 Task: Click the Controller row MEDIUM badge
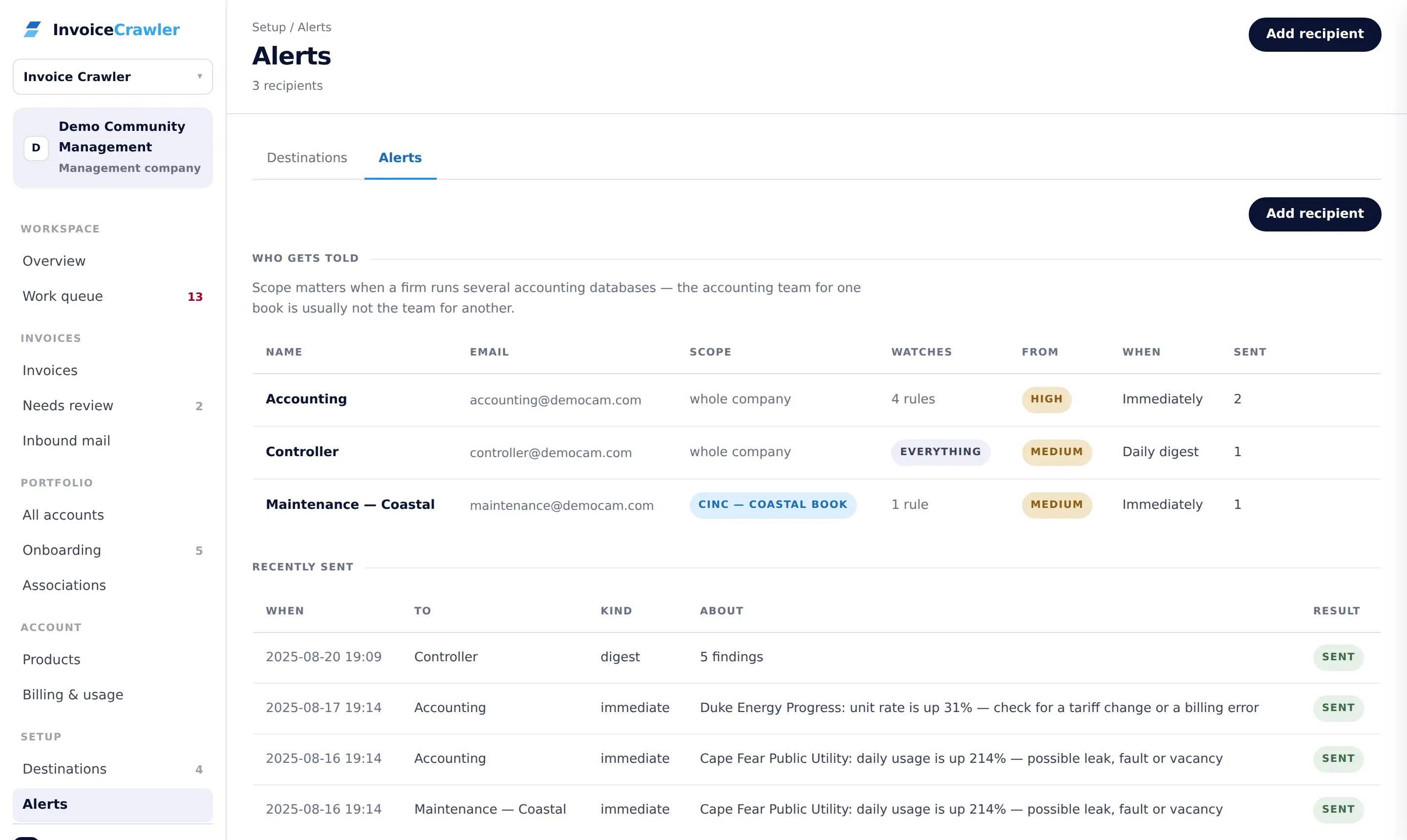[x=1057, y=452]
